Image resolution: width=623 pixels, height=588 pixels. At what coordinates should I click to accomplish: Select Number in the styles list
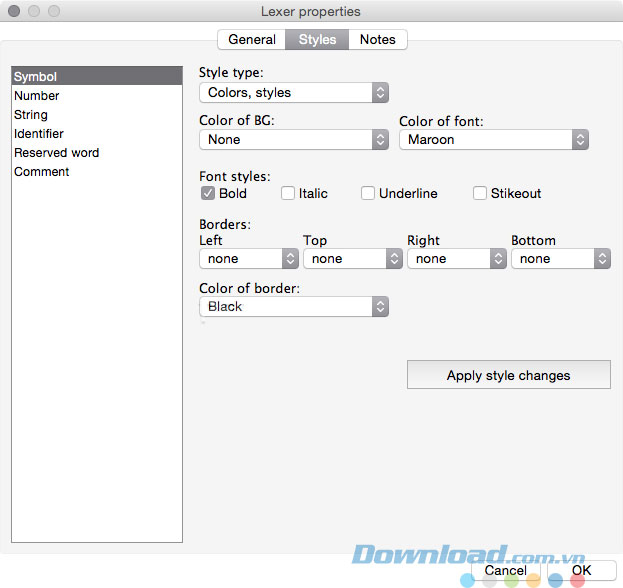(37, 96)
